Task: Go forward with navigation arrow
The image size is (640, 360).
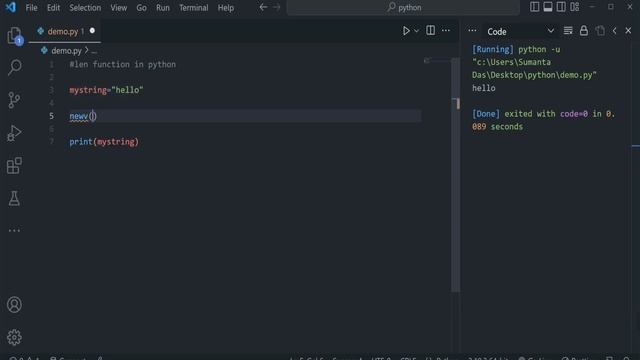Action: 277,7
